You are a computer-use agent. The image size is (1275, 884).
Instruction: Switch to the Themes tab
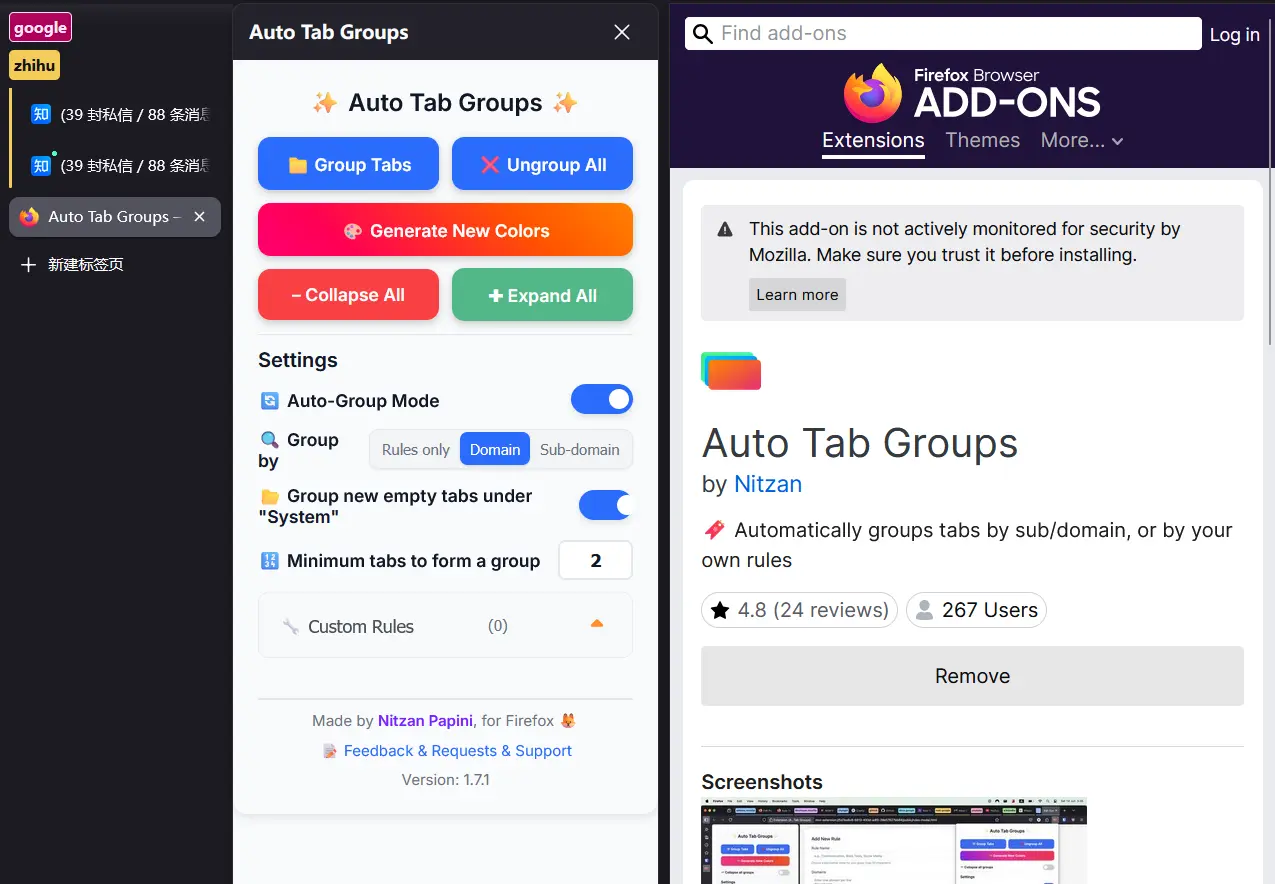click(983, 141)
